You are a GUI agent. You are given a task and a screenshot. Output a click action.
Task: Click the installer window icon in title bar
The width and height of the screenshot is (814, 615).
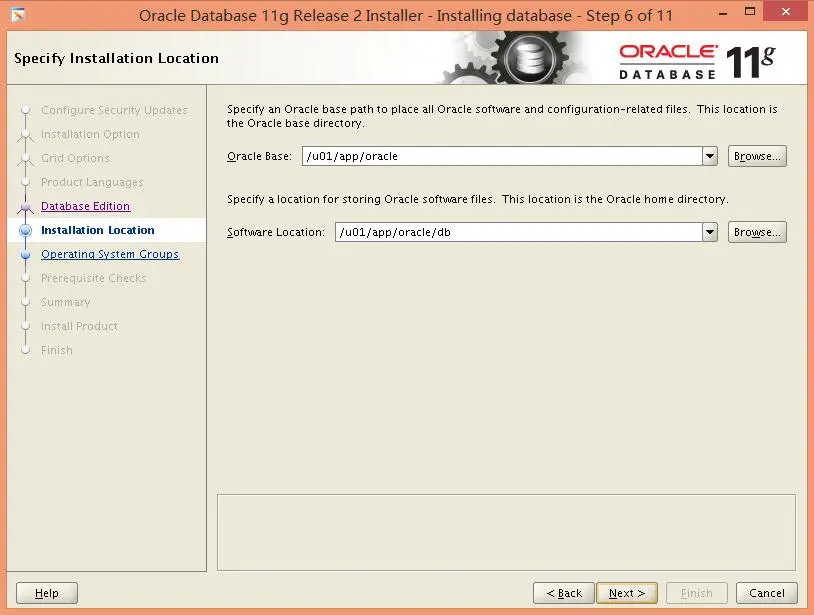coord(18,15)
